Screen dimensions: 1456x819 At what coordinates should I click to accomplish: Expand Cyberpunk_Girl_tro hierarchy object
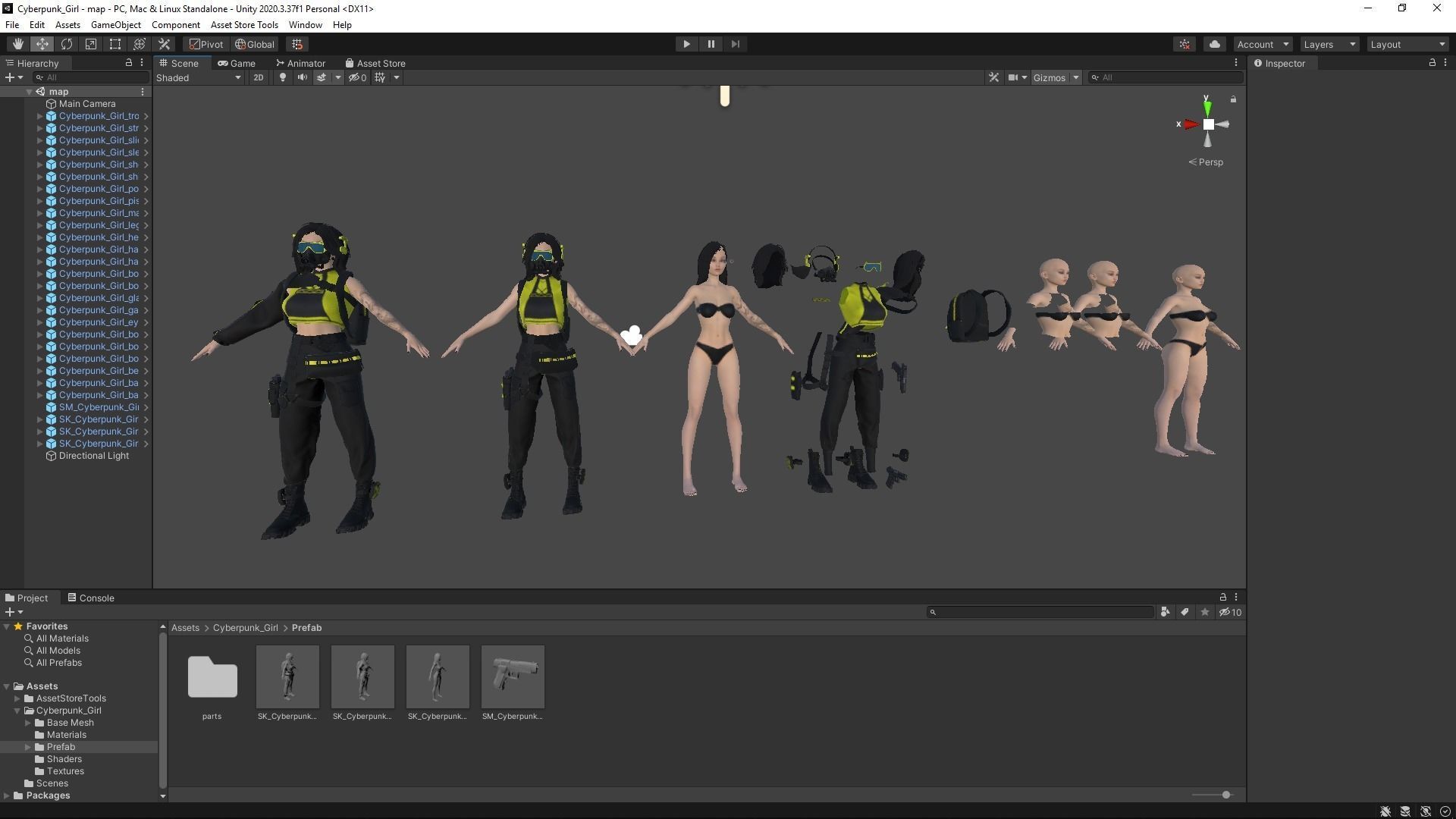coord(39,116)
